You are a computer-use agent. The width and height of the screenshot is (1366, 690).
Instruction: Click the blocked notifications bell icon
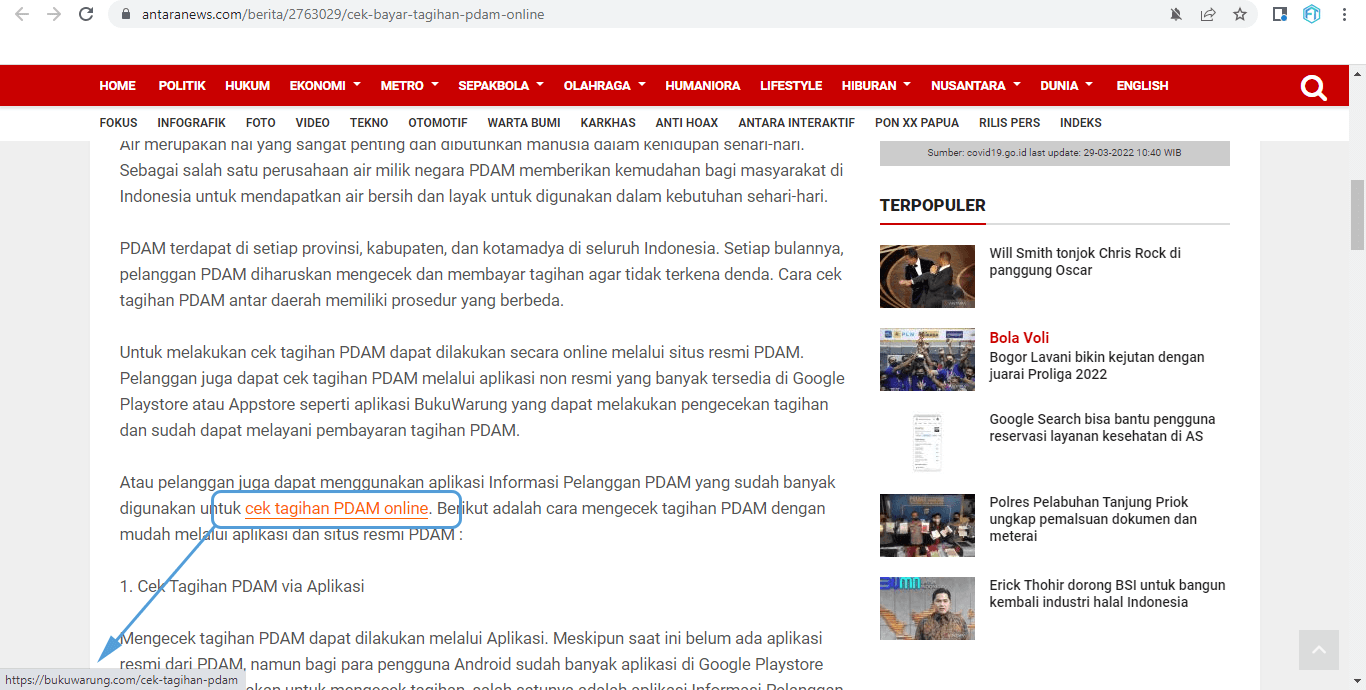(x=1176, y=14)
